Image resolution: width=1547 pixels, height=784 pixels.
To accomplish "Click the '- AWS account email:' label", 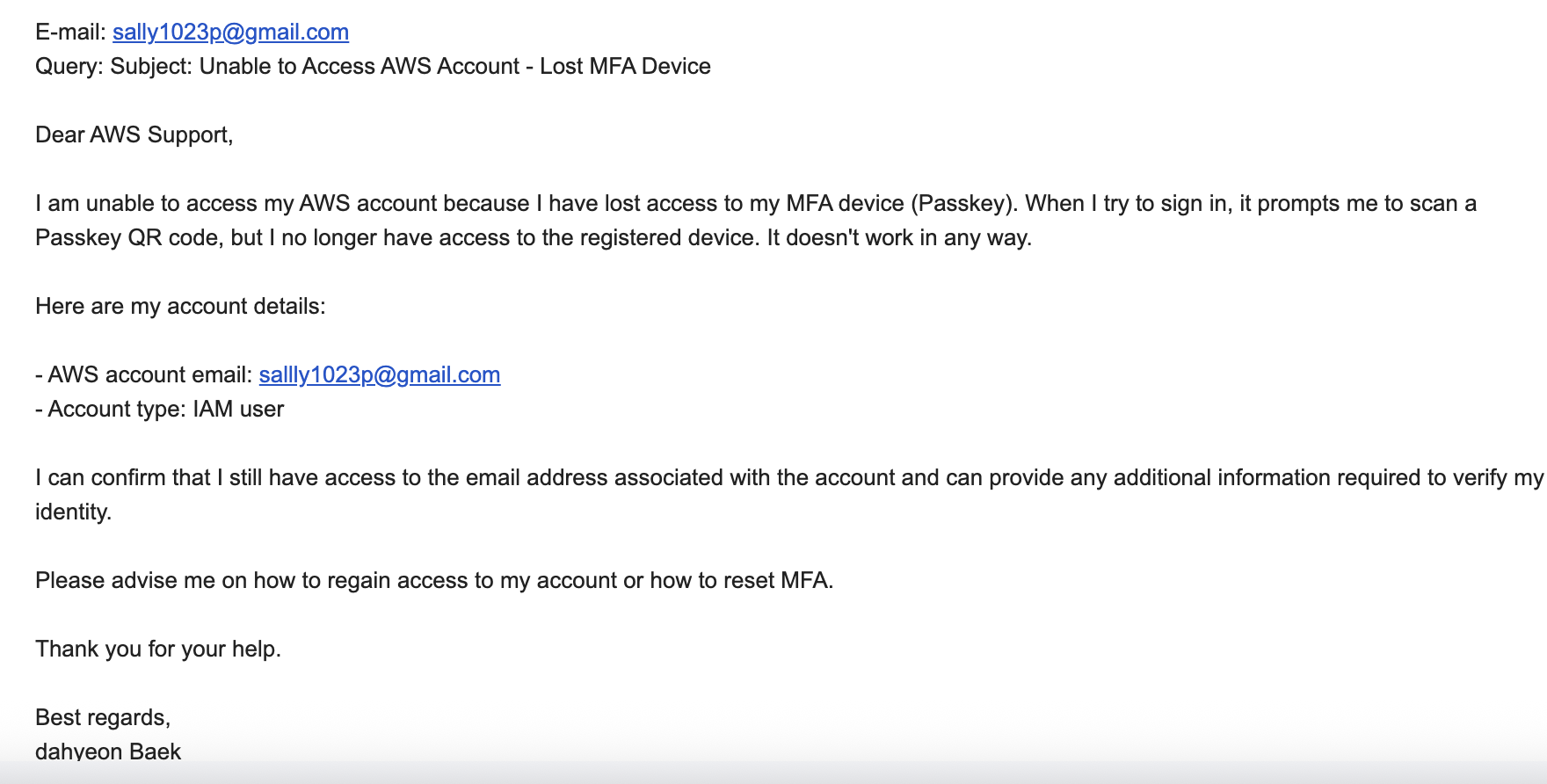I will [x=144, y=375].
